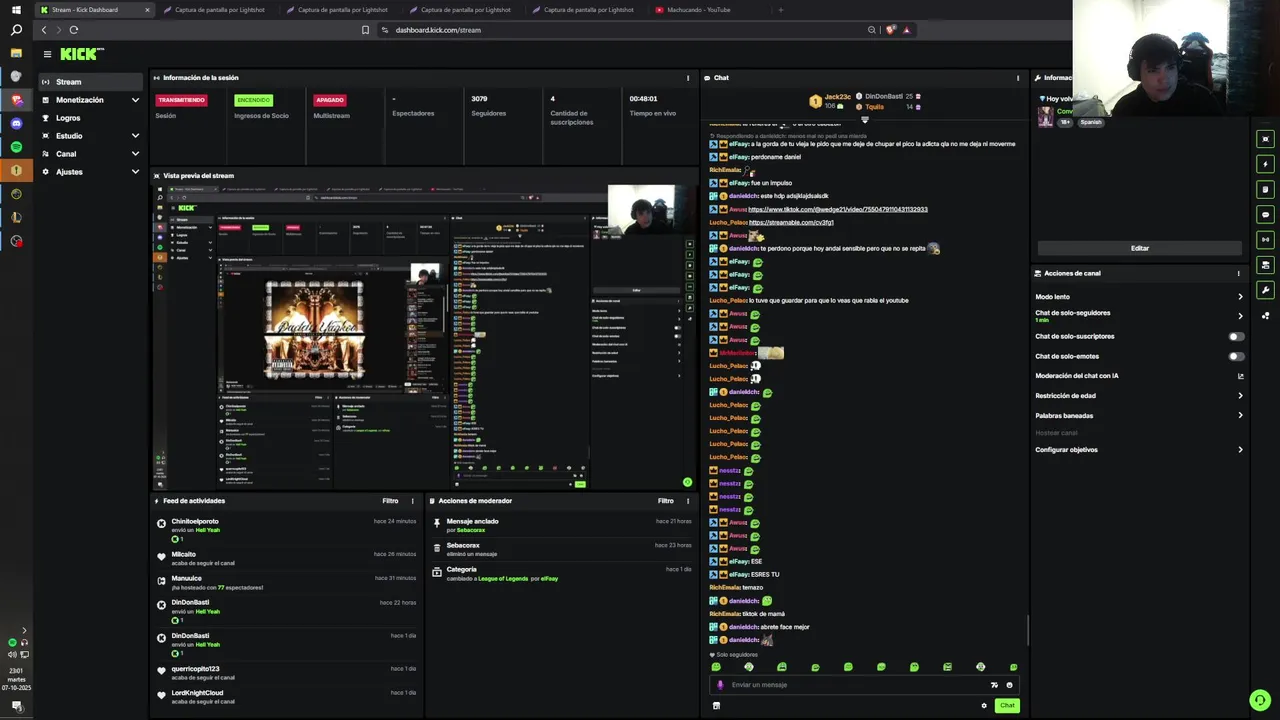Select Stream in the sidebar
1280x720 pixels.
pyautogui.click(x=92, y=82)
